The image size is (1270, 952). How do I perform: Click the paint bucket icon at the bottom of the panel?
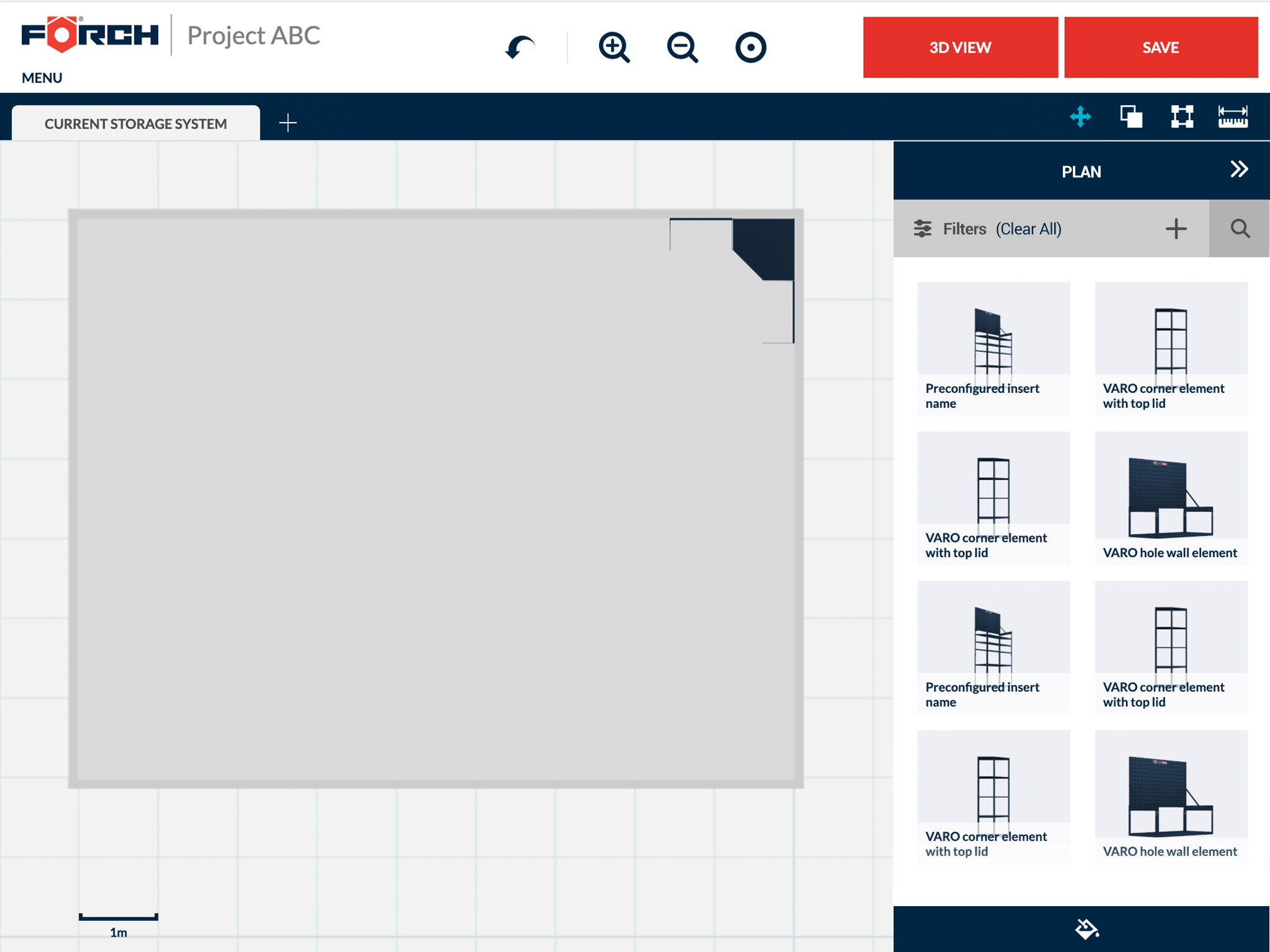click(x=1086, y=928)
